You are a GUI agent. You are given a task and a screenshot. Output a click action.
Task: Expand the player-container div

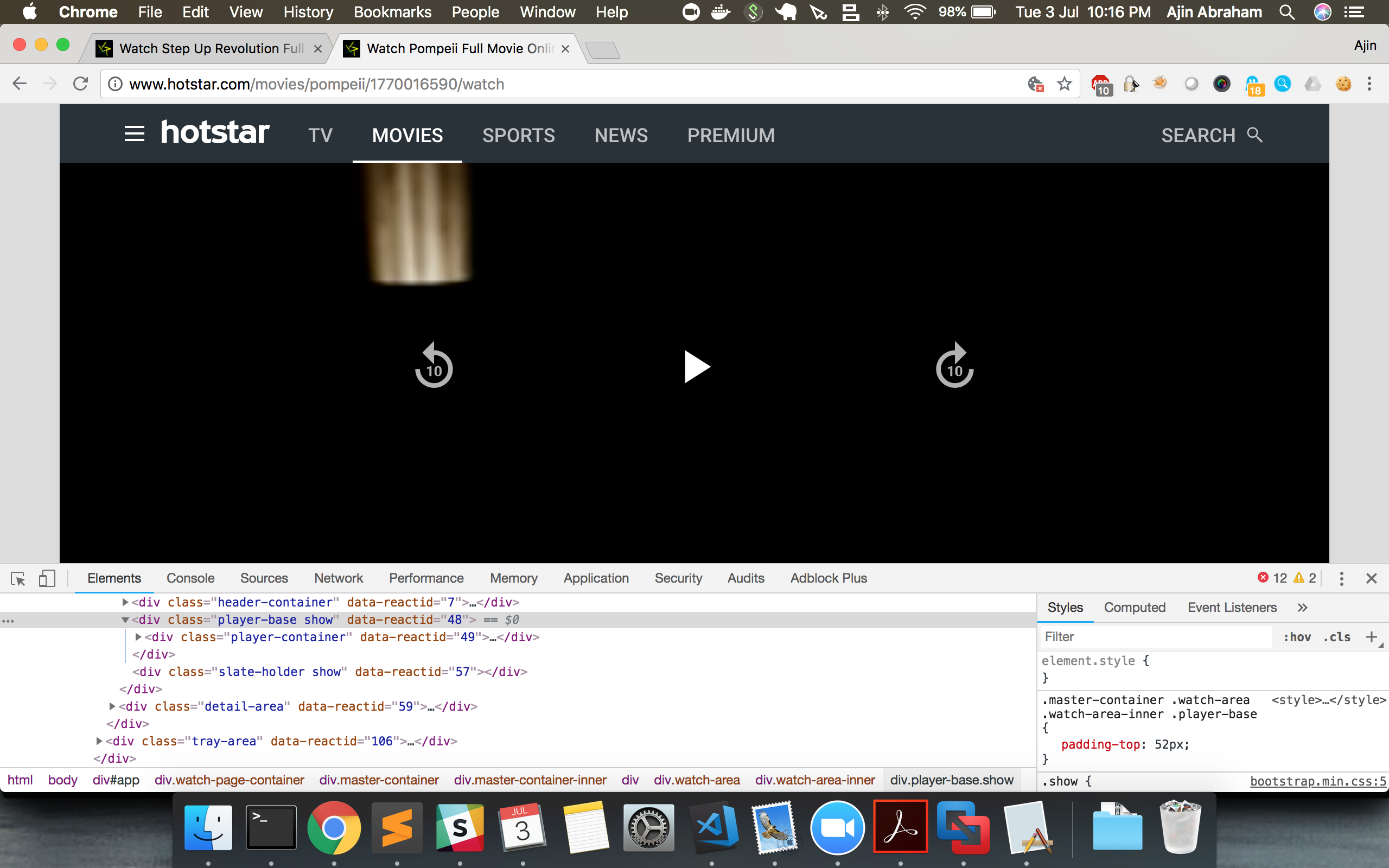(138, 637)
